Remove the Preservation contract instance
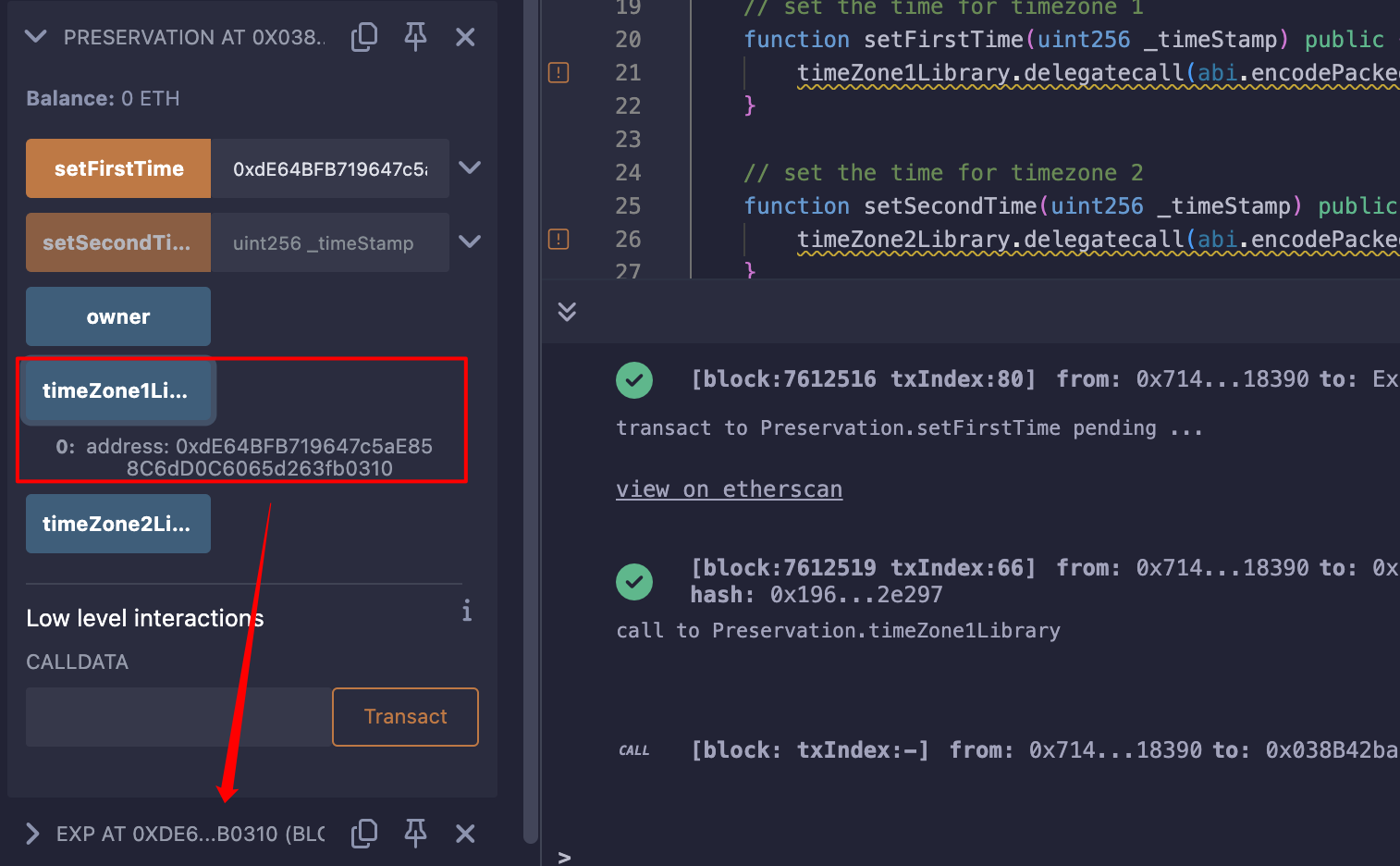This screenshot has height=866, width=1400. coord(465,37)
